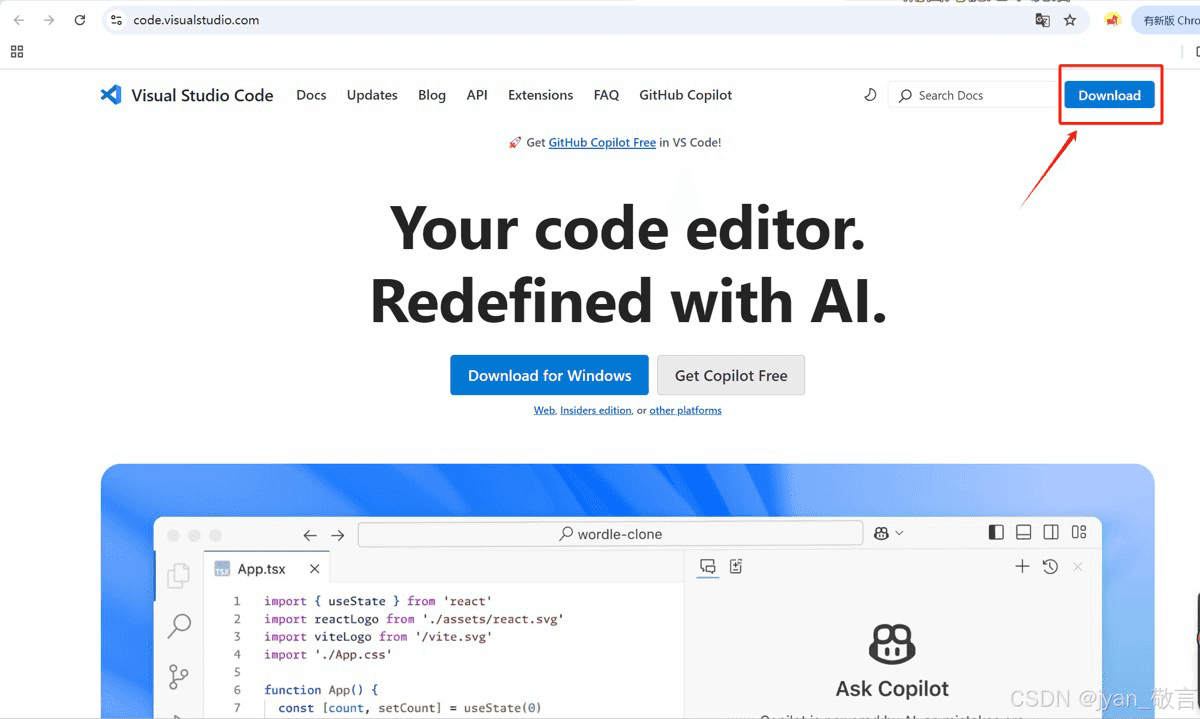
Task: Select the Explorer icon in the activity bar
Action: point(178,575)
